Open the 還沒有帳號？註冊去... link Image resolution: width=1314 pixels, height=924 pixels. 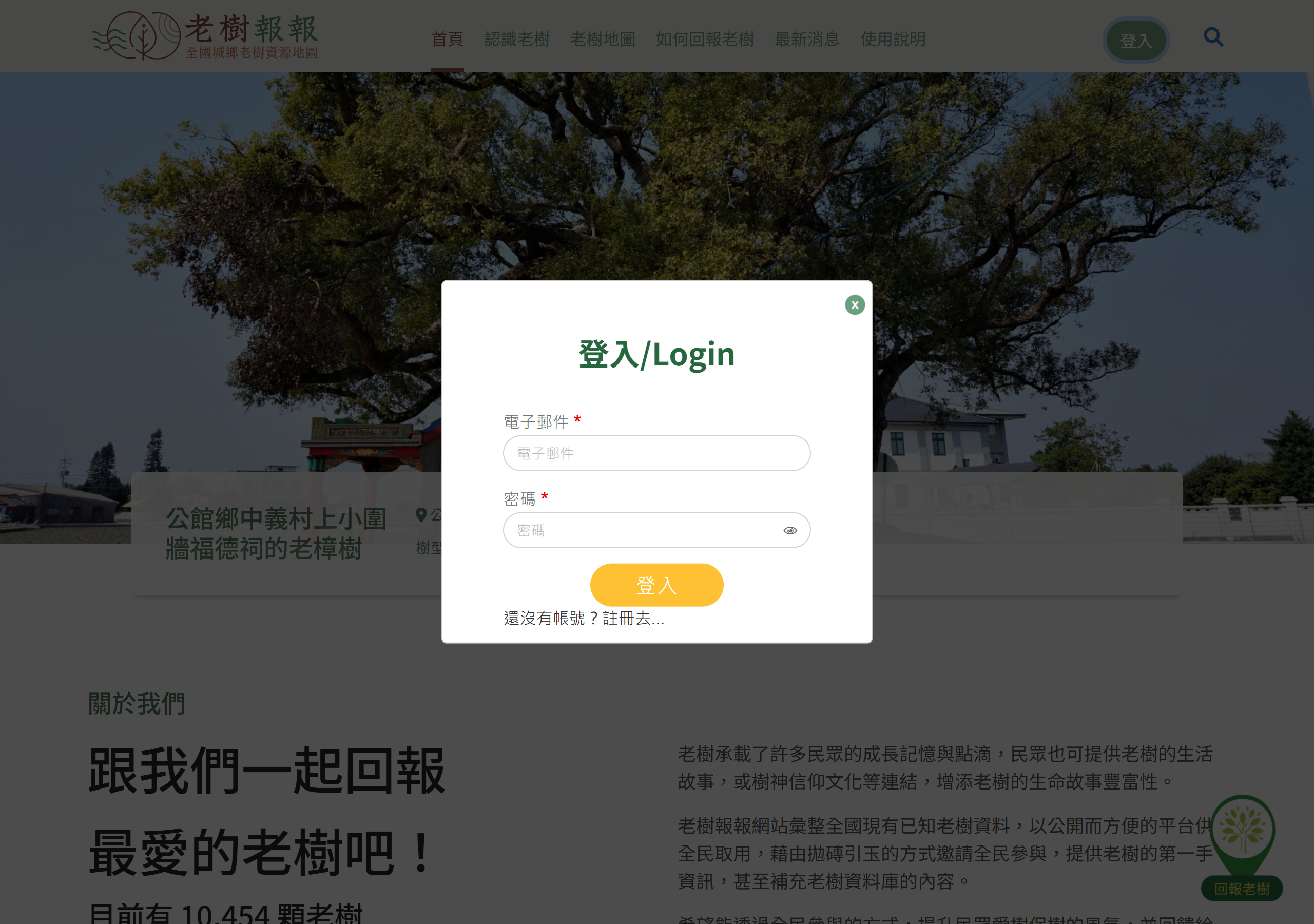point(584,618)
